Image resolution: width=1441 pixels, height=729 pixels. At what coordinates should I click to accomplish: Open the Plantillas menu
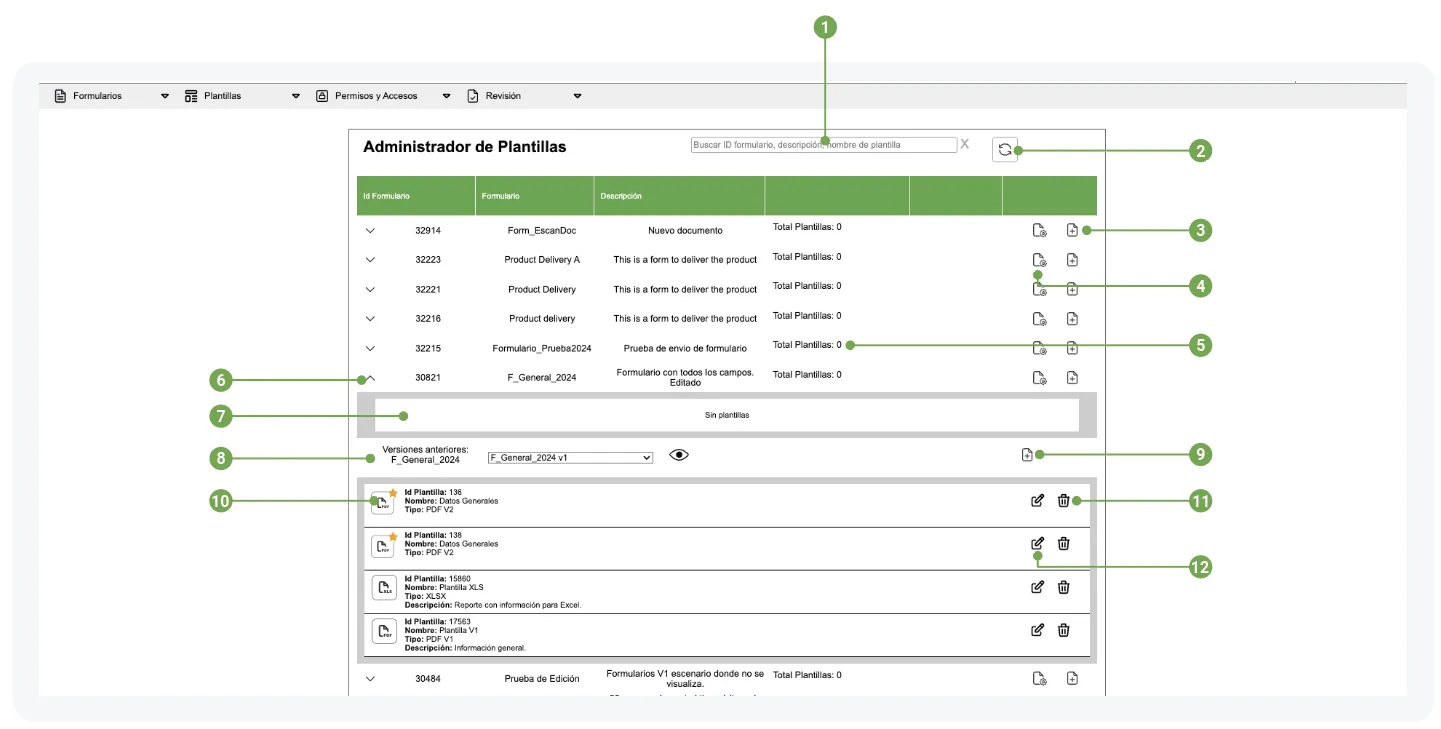243,96
